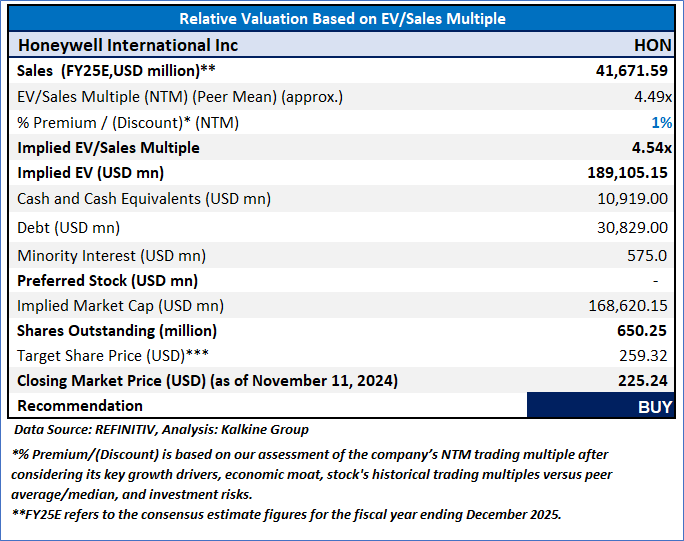Click the ticker symbol 'HON'
Viewport: 684px width, 541px height.
click(652, 45)
